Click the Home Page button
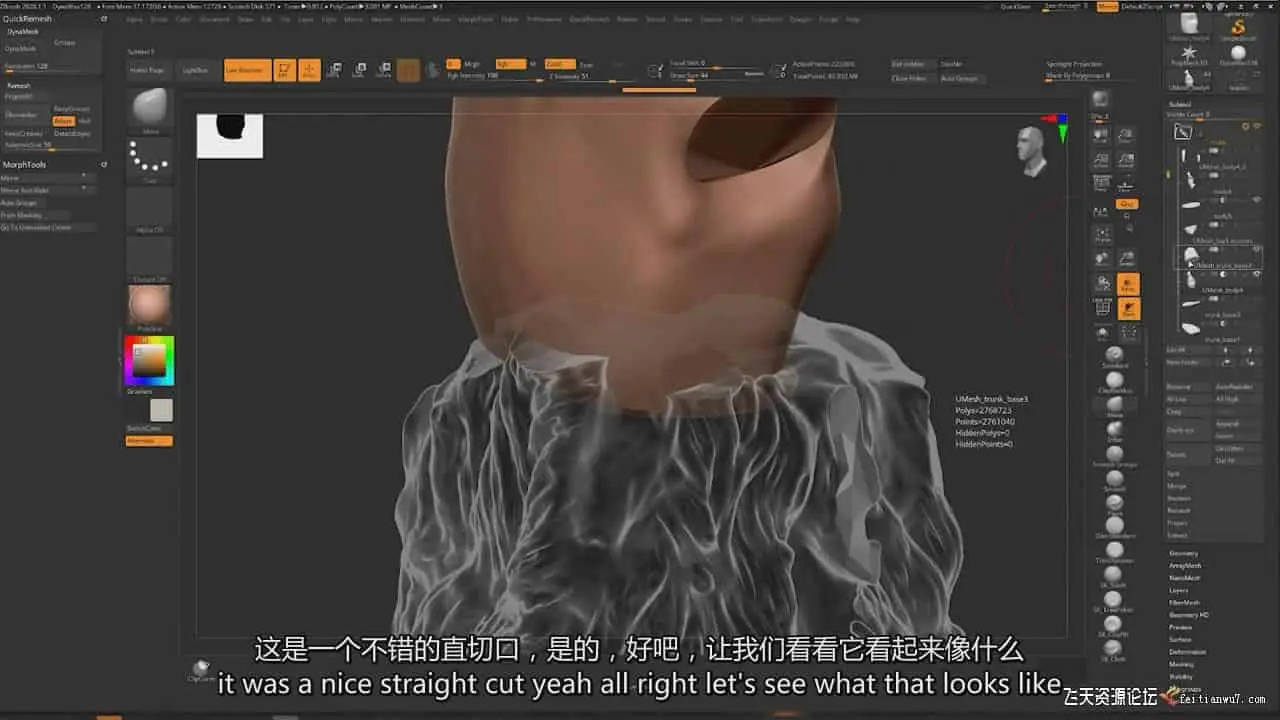 click(146, 70)
